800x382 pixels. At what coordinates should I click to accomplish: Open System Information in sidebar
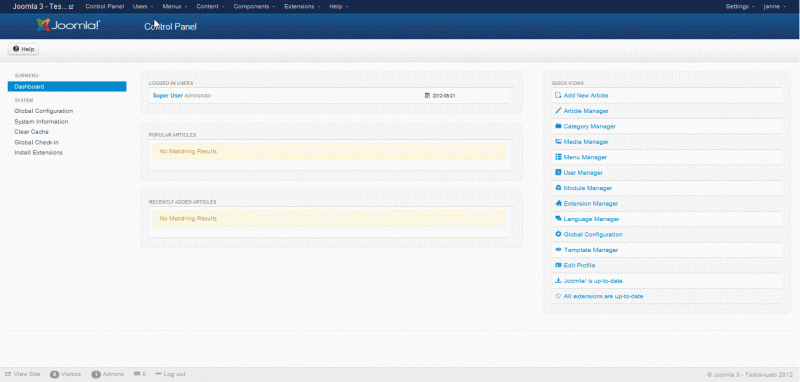[x=41, y=121]
